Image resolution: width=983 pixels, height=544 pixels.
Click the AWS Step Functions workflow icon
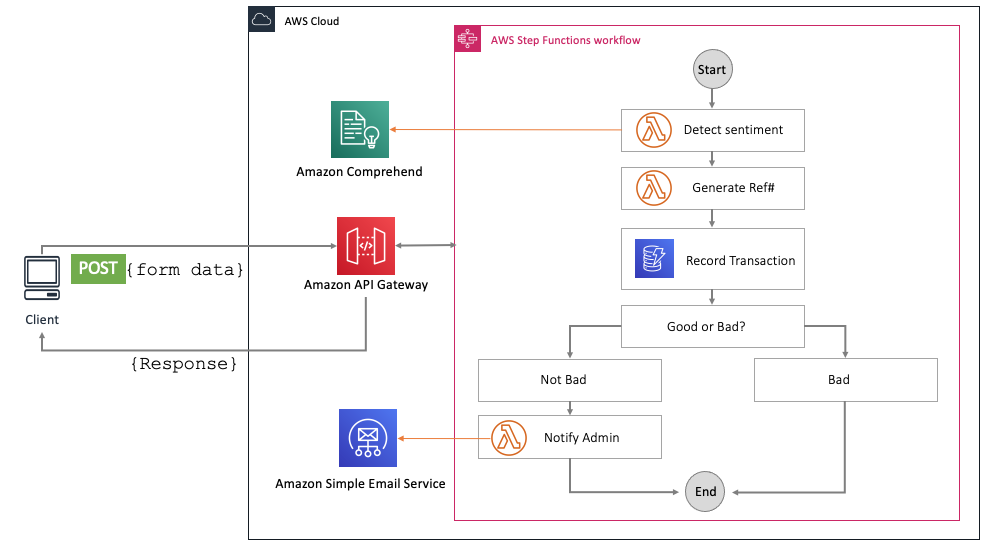tap(468, 39)
